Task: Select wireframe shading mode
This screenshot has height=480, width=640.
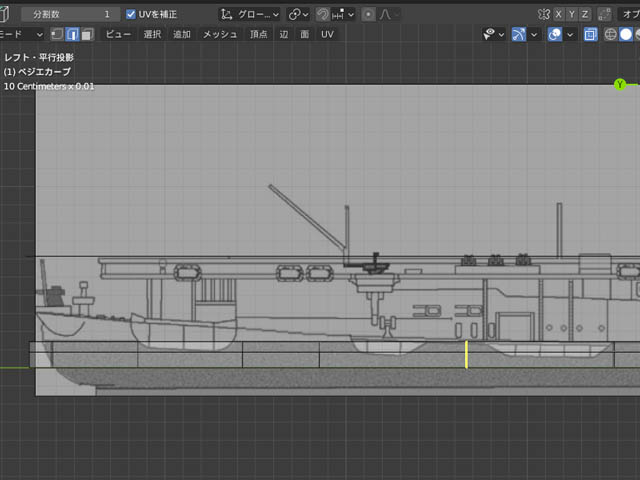Action: click(610, 34)
